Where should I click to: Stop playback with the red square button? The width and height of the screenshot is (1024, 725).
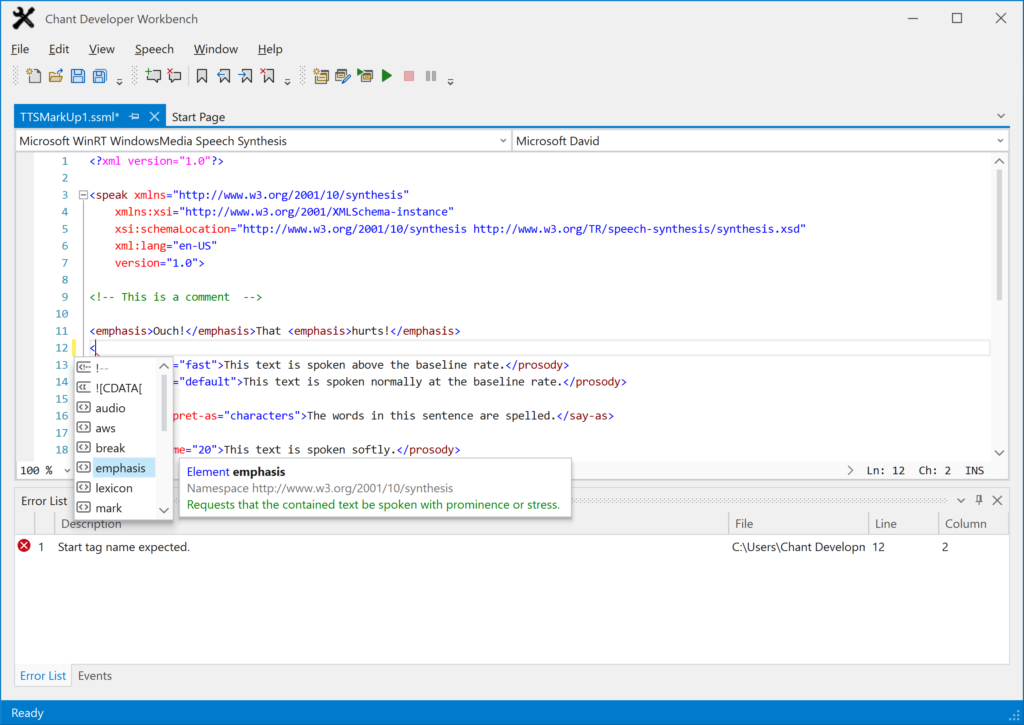click(x=409, y=76)
